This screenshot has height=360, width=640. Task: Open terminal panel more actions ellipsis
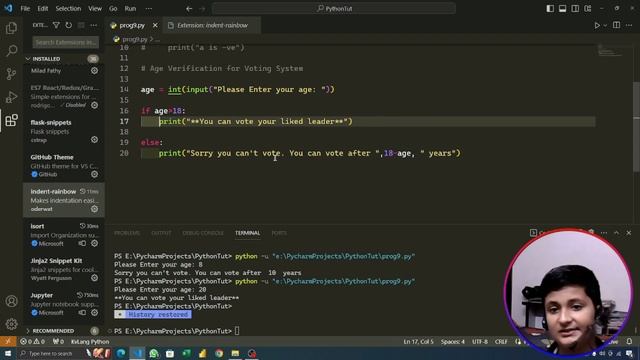coord(604,233)
